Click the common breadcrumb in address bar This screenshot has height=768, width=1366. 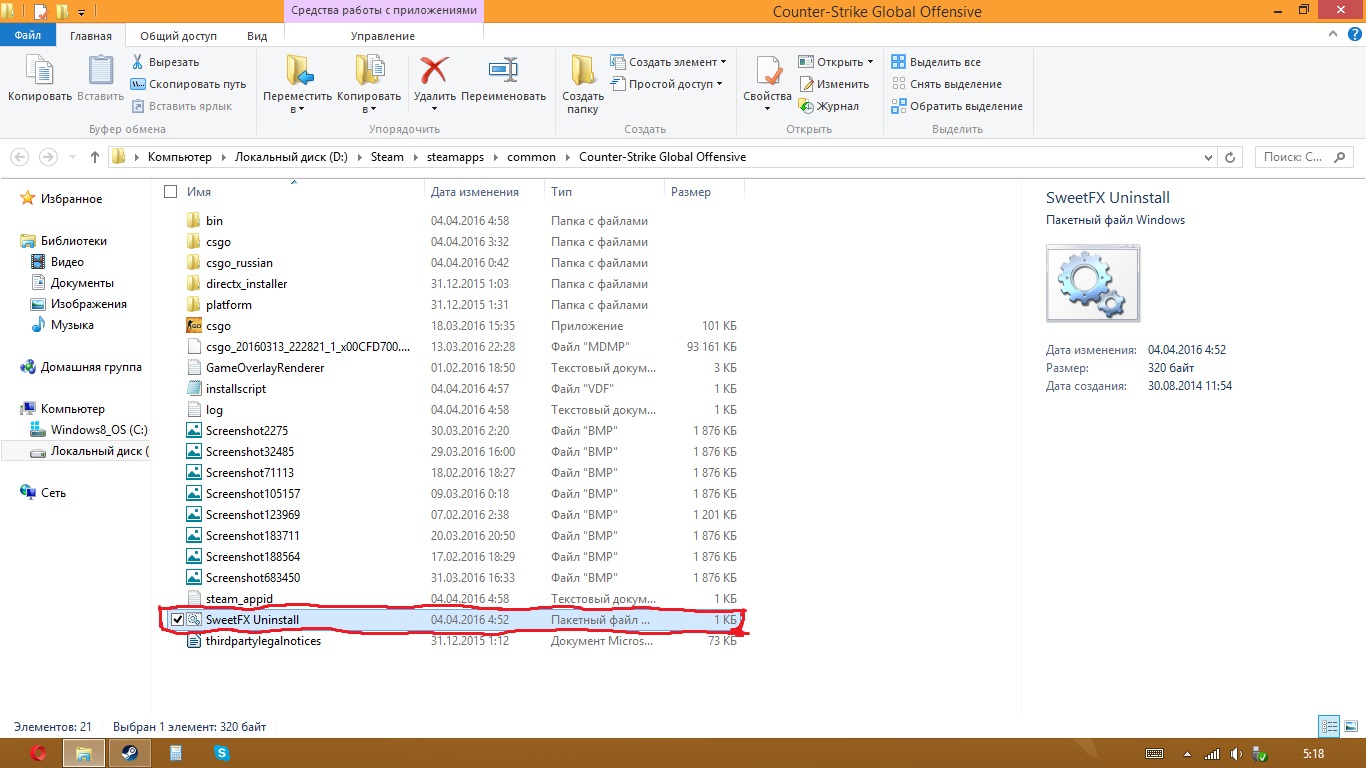click(x=531, y=157)
